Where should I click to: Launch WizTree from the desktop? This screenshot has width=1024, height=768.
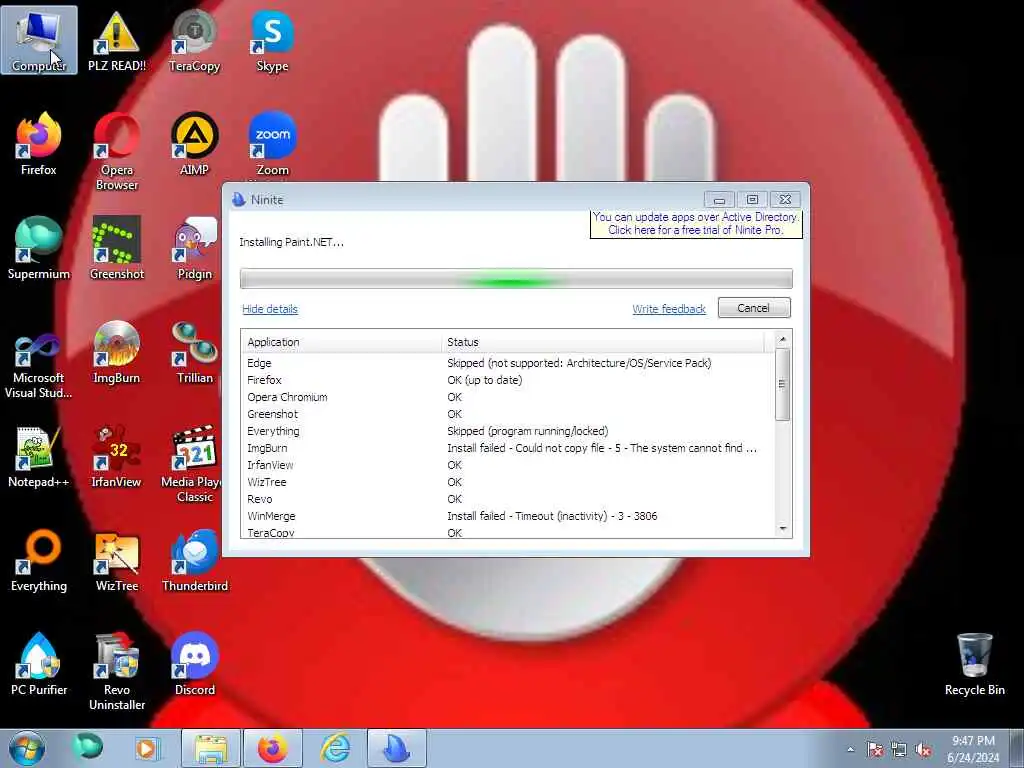pos(117,560)
